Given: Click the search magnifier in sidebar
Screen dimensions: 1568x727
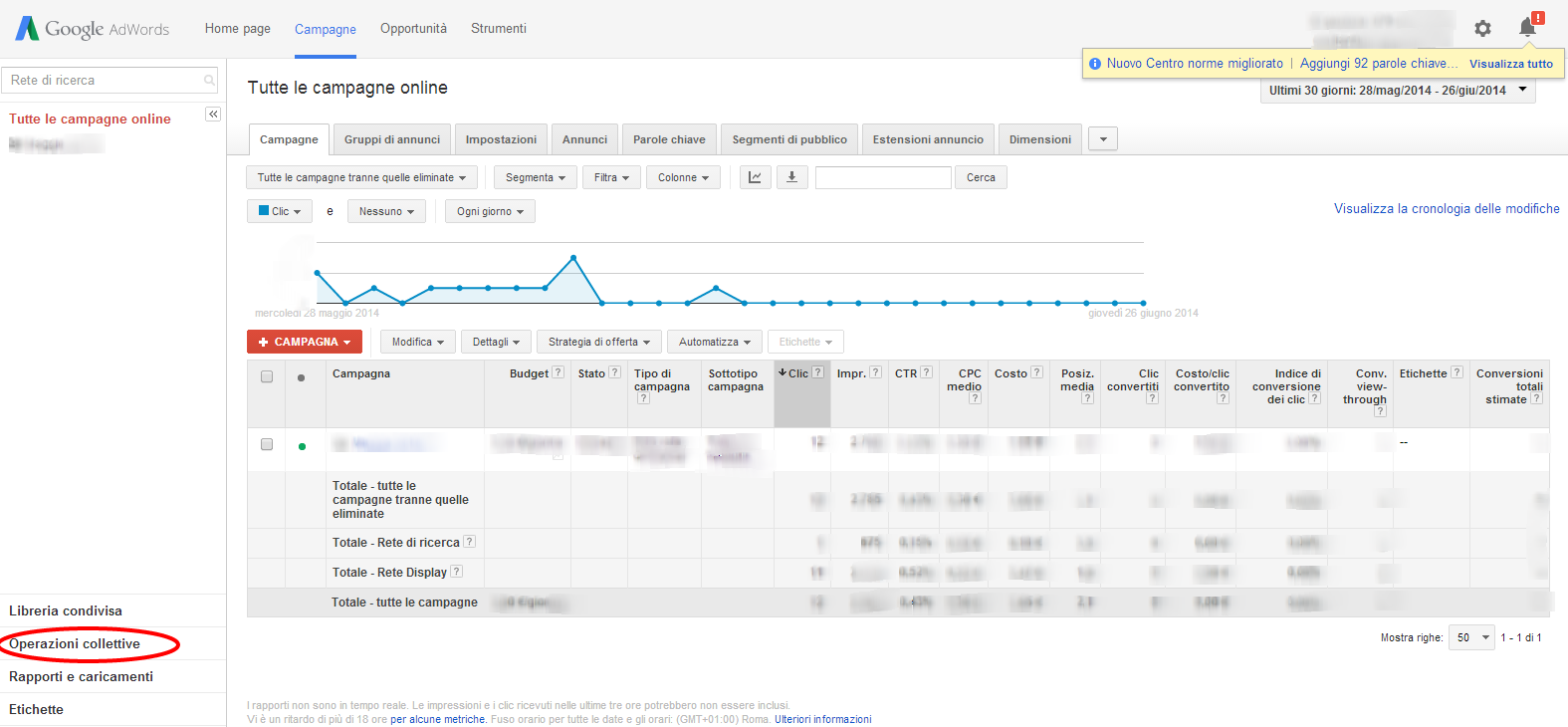Looking at the screenshot, I should click(x=209, y=81).
